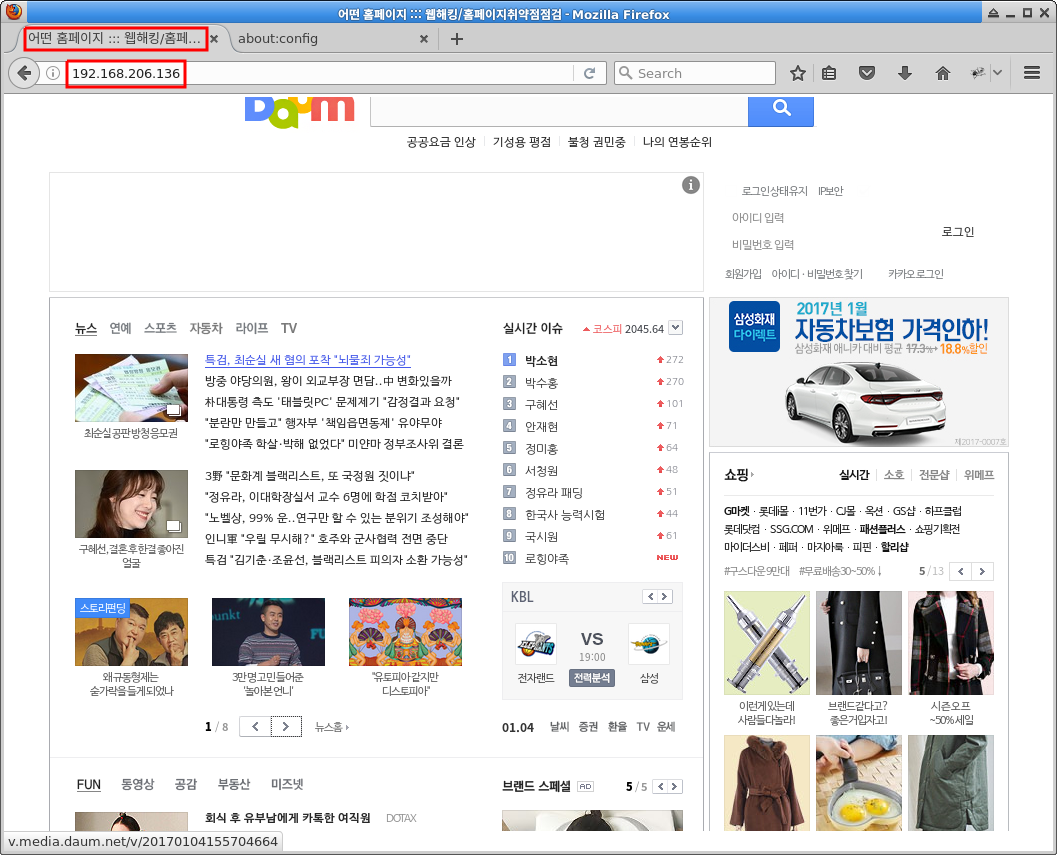Show previous KBL match arrow

pyautogui.click(x=650, y=596)
